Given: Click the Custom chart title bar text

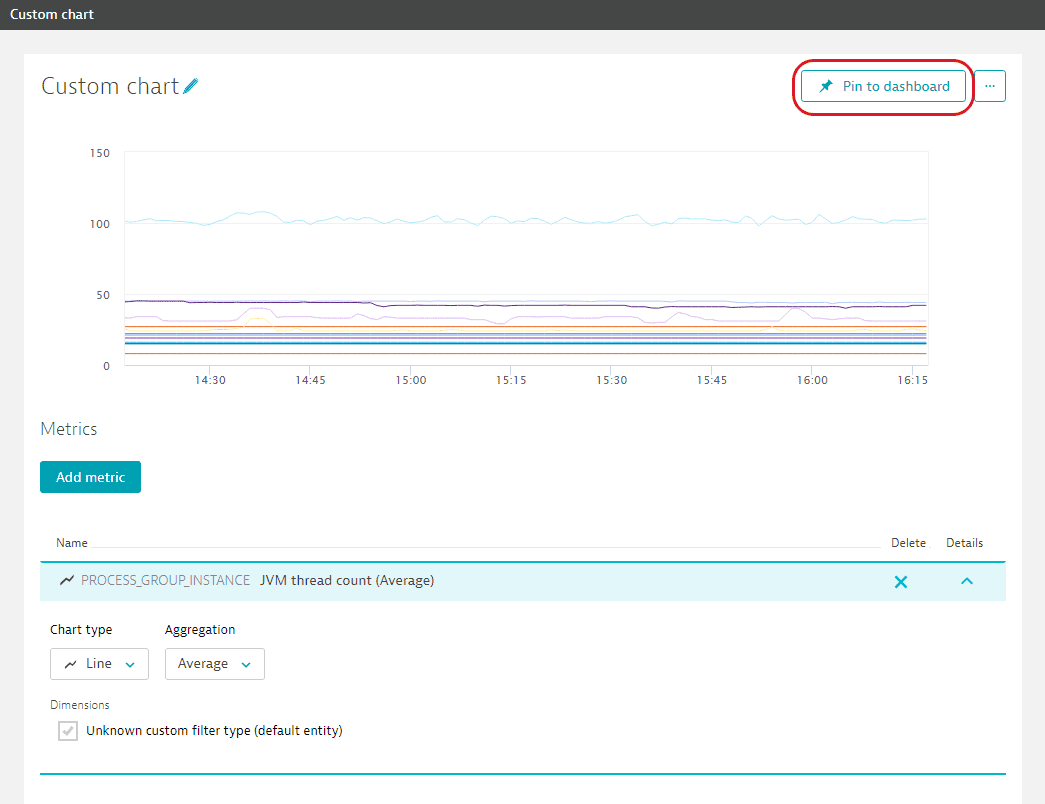Looking at the screenshot, I should coord(52,15).
